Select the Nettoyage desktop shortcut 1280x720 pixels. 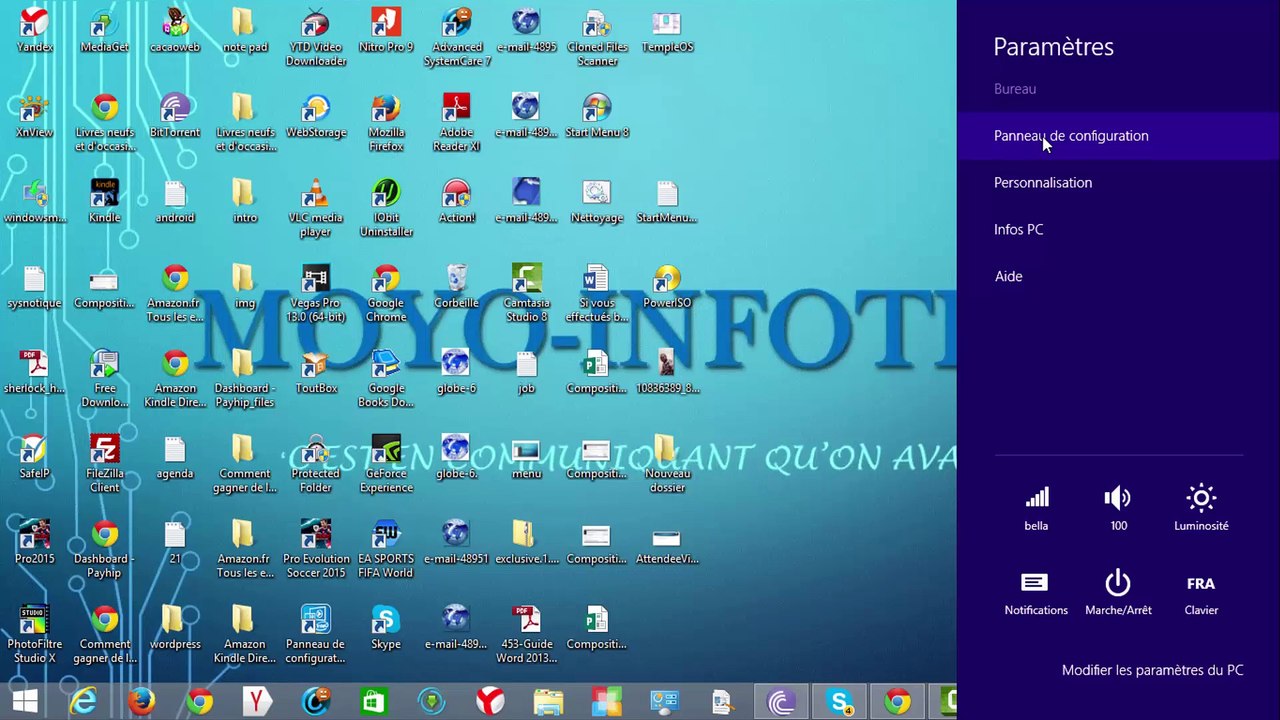click(x=597, y=201)
